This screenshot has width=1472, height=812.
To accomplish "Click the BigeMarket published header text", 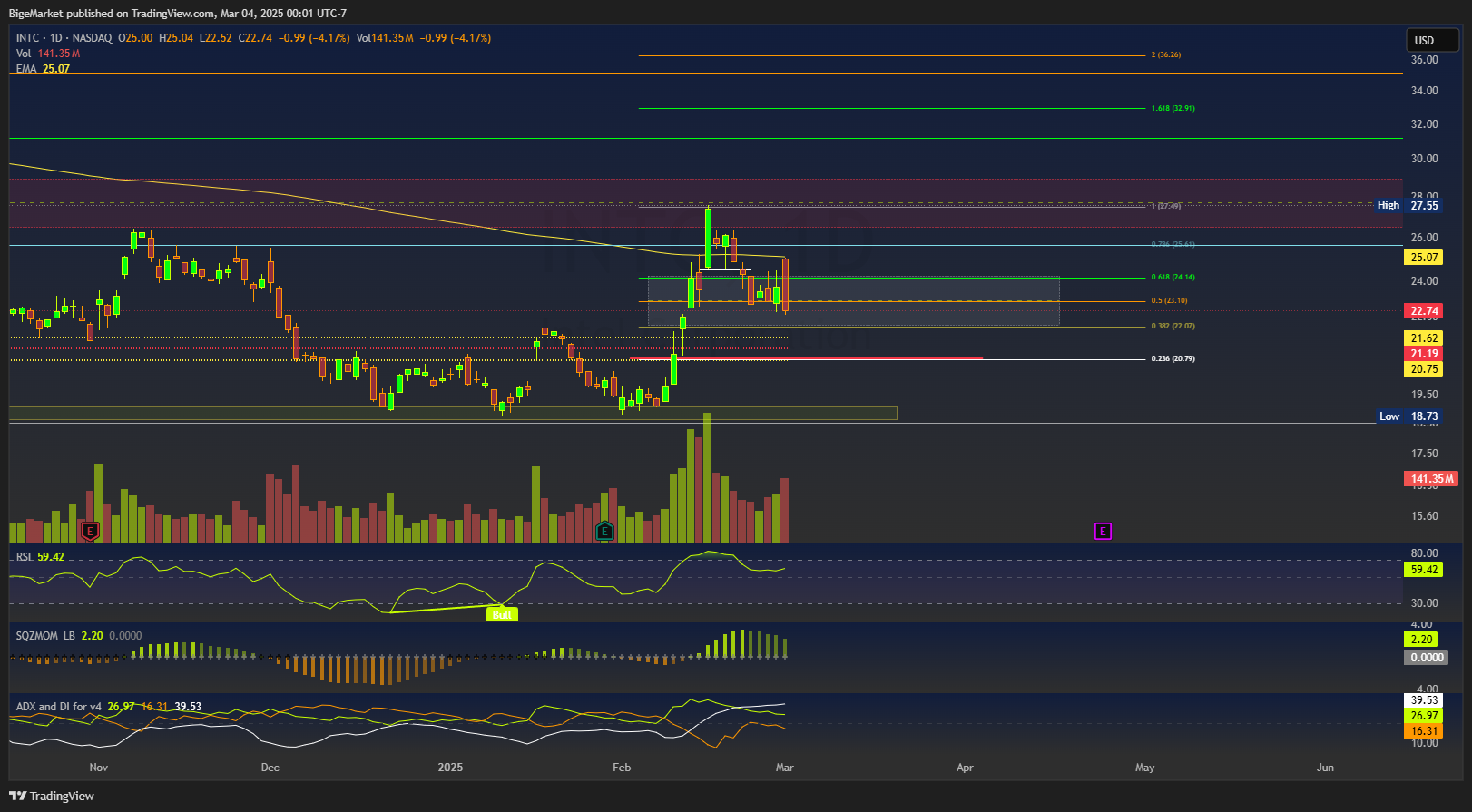I will [178, 14].
